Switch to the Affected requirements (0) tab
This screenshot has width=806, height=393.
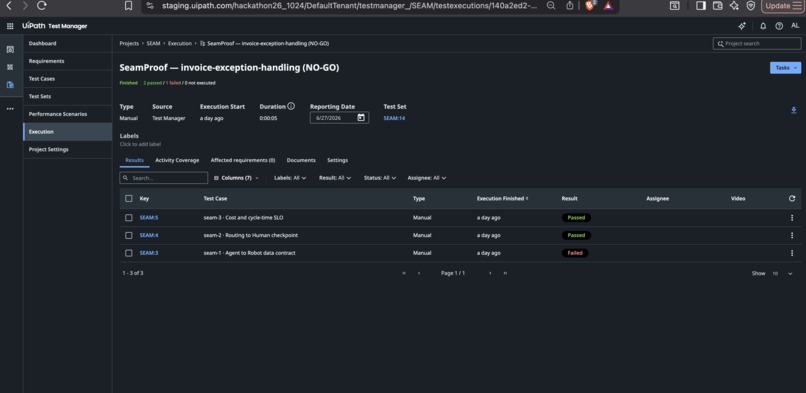(243, 160)
